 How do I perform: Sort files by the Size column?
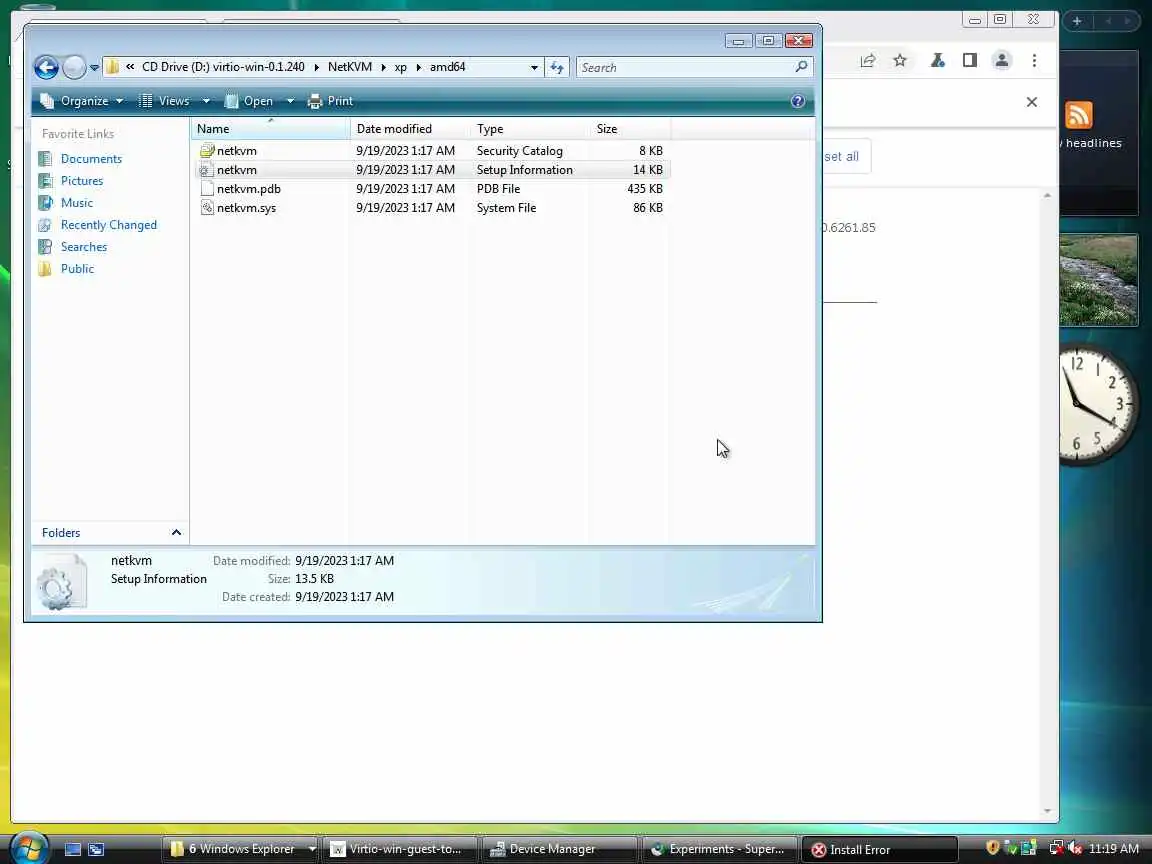click(630, 129)
